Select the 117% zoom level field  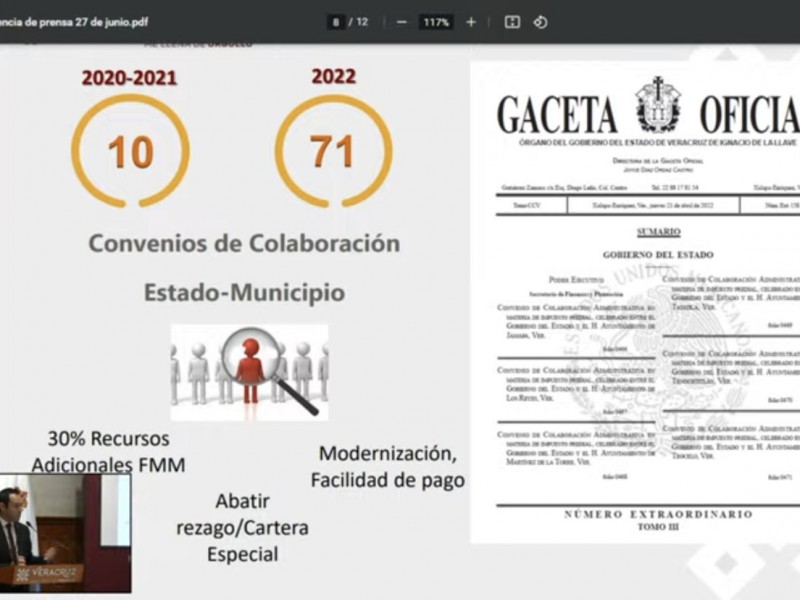[436, 22]
